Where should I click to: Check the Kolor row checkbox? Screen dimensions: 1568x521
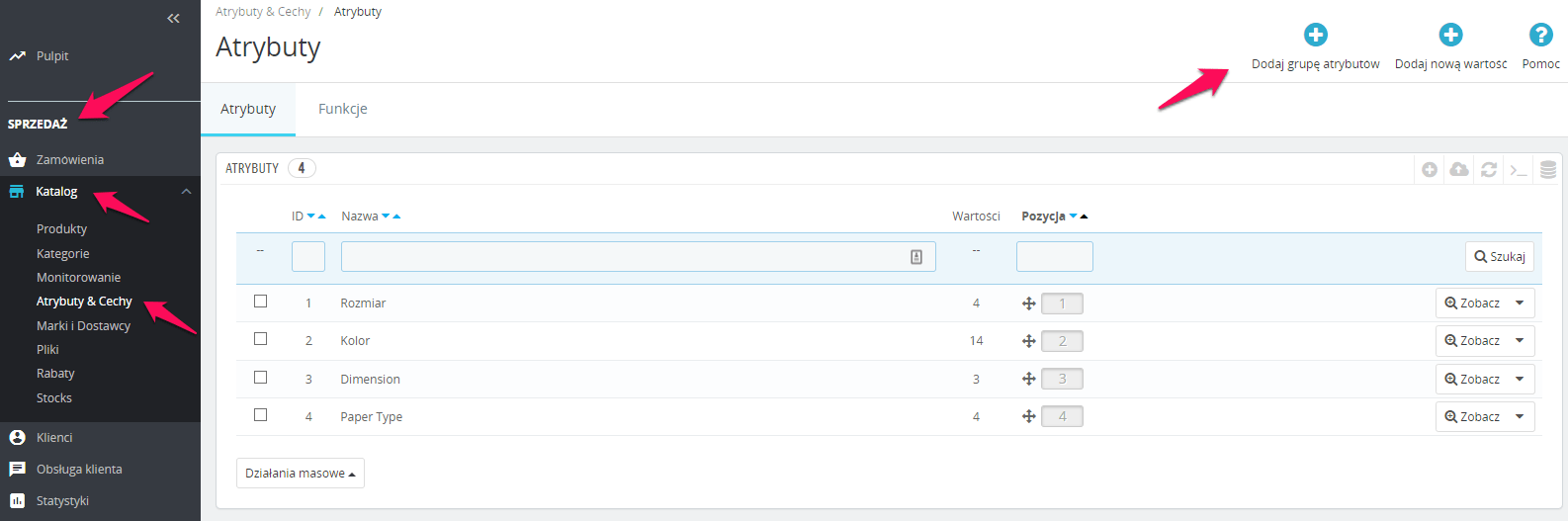[x=261, y=339]
